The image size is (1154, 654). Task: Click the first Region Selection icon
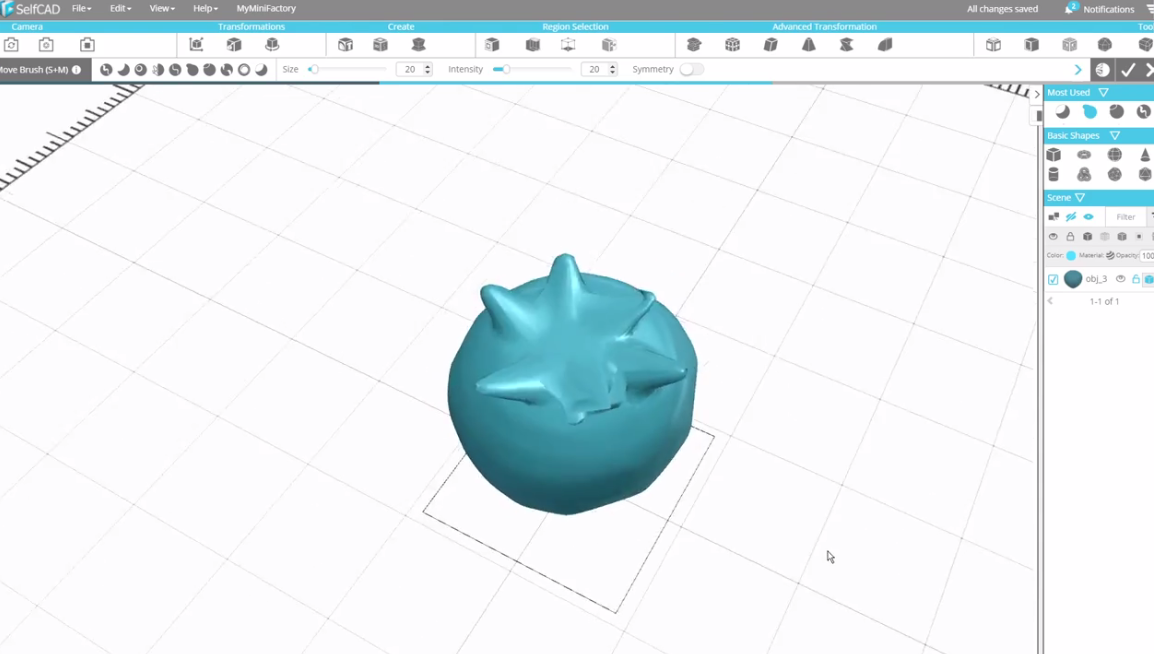492,45
